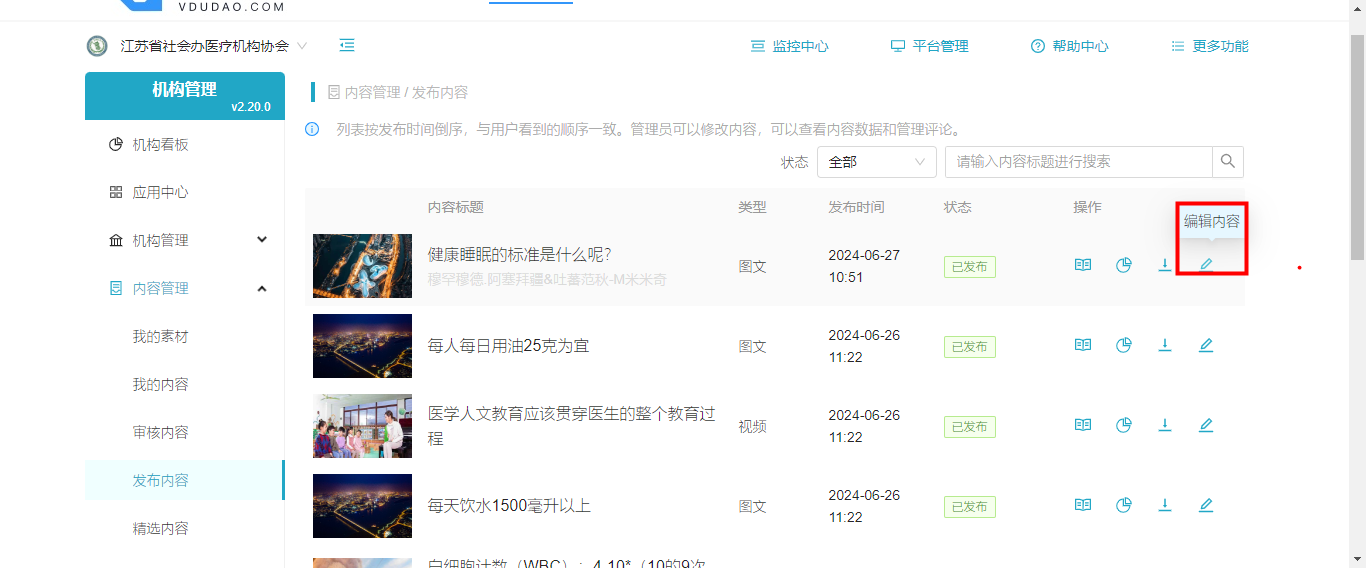Collapse sidebar using menu fold icon
The height and width of the screenshot is (568, 1366).
coord(347,45)
